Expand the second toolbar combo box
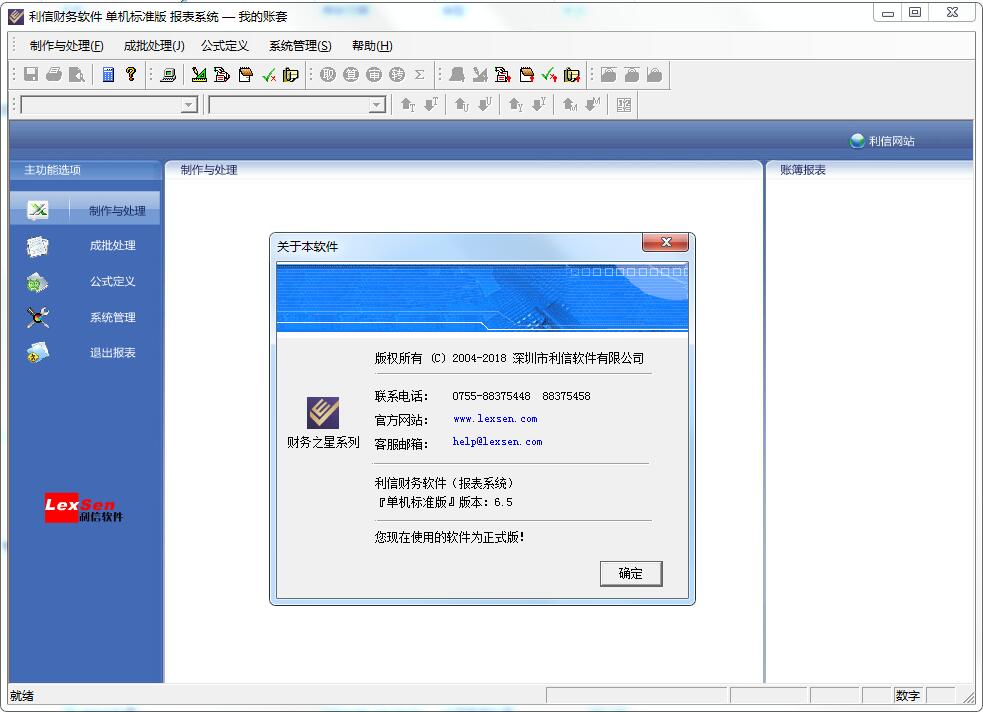 [377, 105]
